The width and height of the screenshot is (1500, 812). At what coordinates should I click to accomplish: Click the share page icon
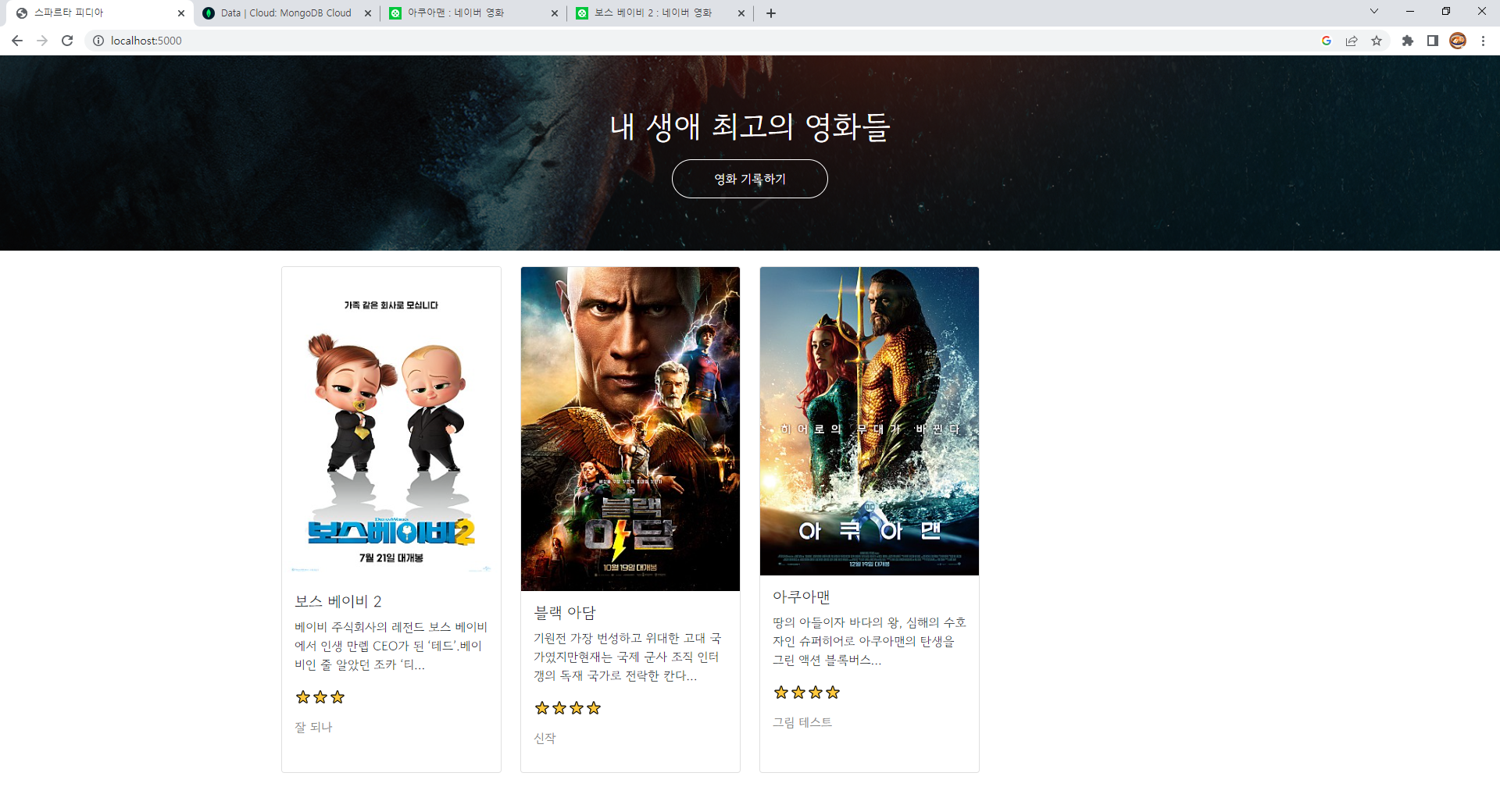coord(1352,41)
